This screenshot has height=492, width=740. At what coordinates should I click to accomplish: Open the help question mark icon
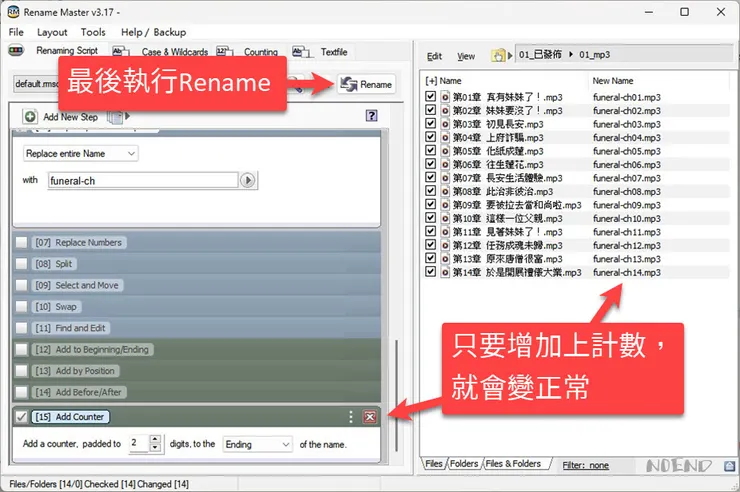click(371, 116)
